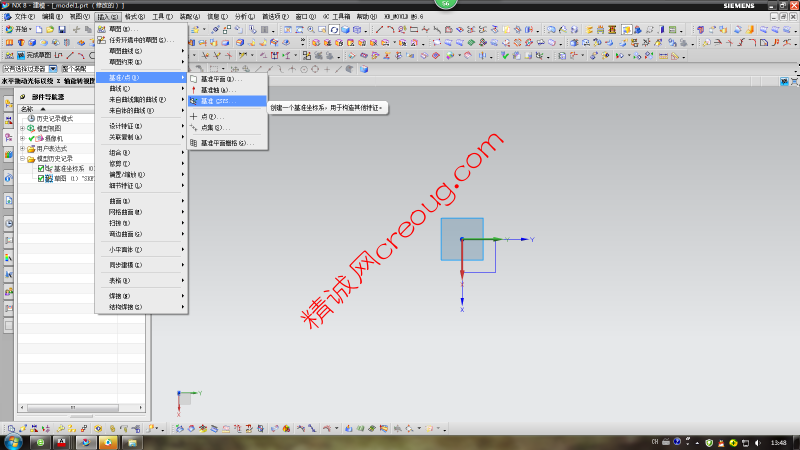Open the Reuse Library icon in resource bar
Screen dimensions: 800x450
tap(9, 155)
